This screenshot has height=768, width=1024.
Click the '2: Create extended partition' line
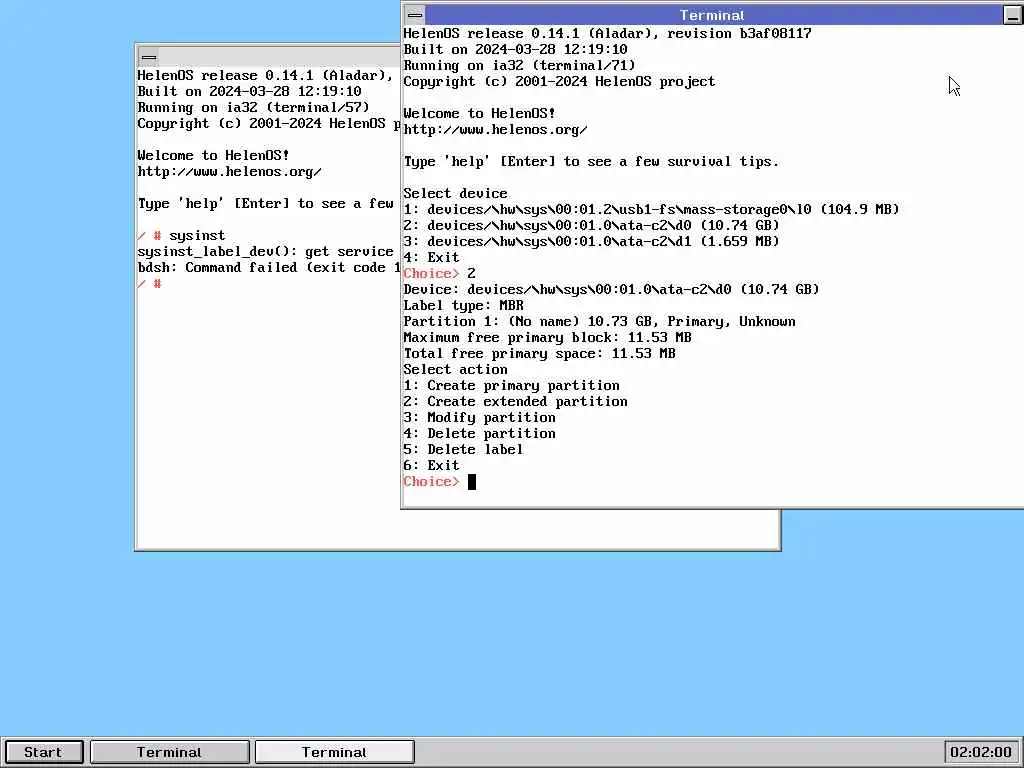pos(515,402)
